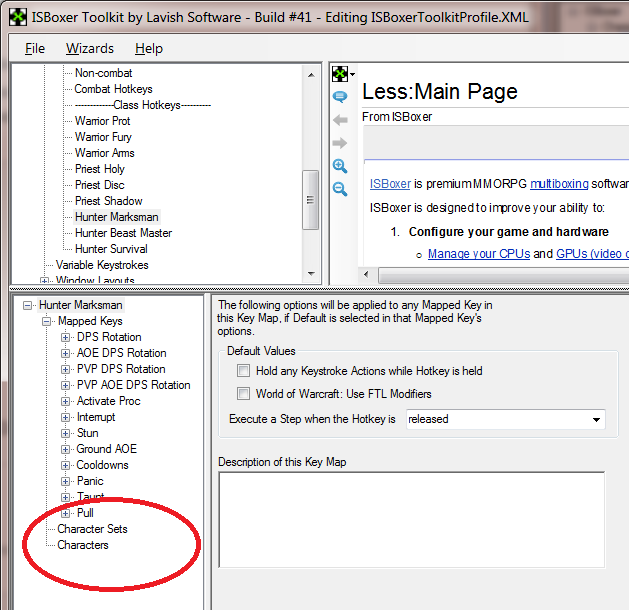Screen dimensions: 629x610
Task: Go back with the left arrow icon
Action: (x=340, y=120)
